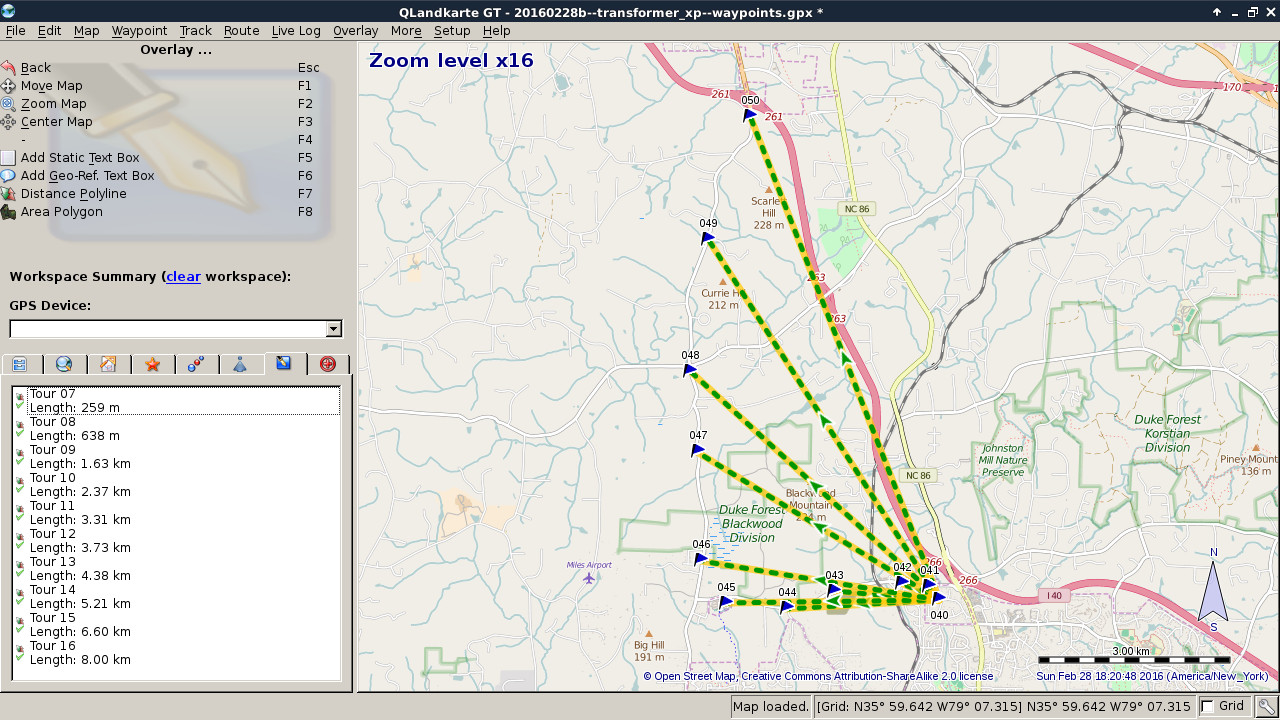
Task: Select the Area Polygon tool
Action: tap(61, 212)
